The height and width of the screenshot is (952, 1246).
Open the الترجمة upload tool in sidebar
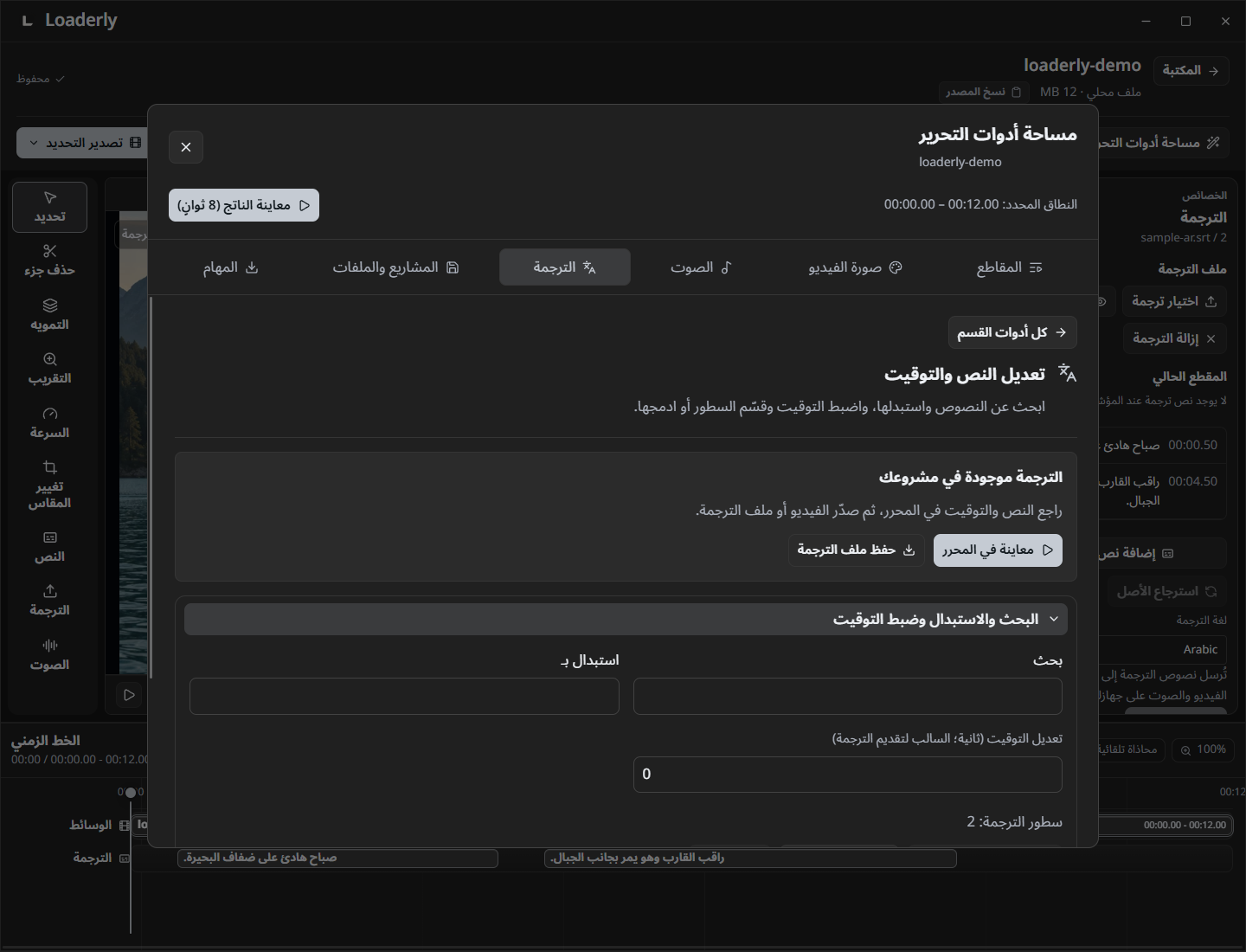(49, 601)
